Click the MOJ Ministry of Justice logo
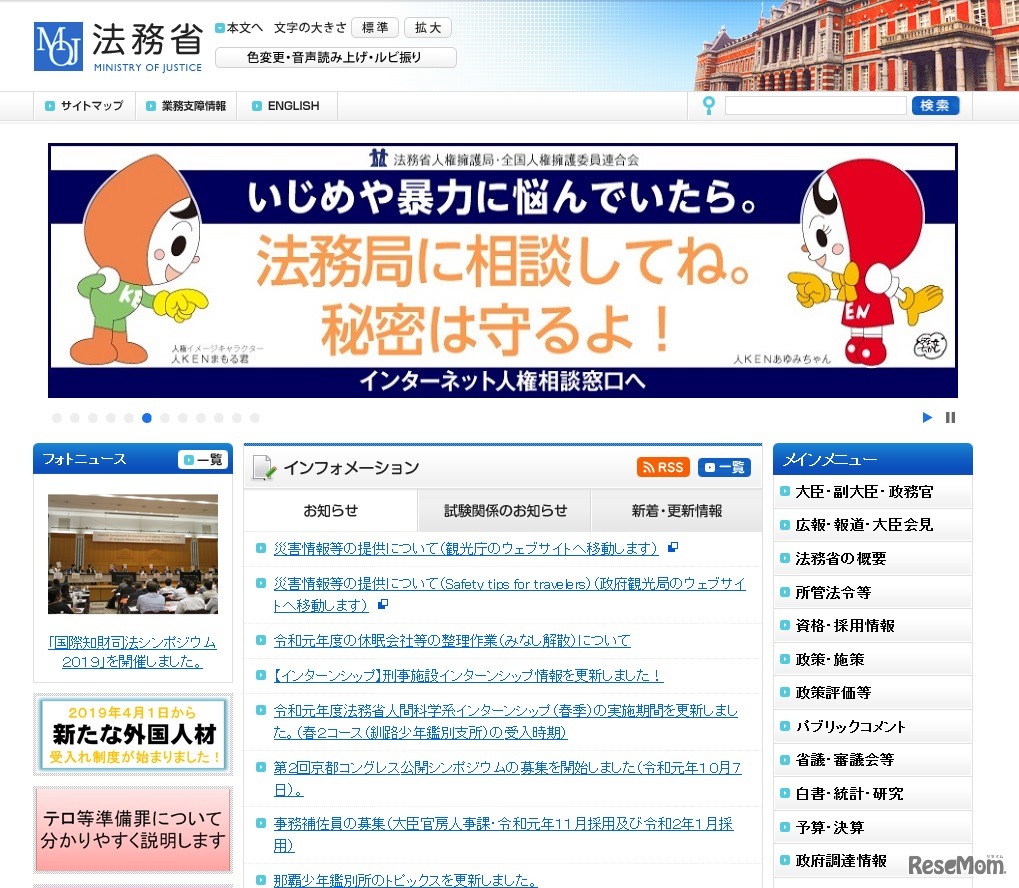The height and width of the screenshot is (888, 1019). point(118,47)
